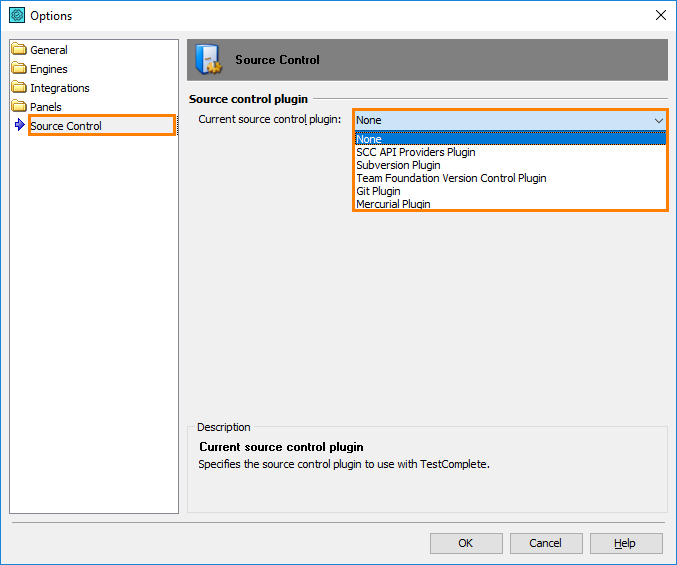Pick Subversion Plugin from the list
Viewport: 677px width, 565px height.
pos(398,165)
